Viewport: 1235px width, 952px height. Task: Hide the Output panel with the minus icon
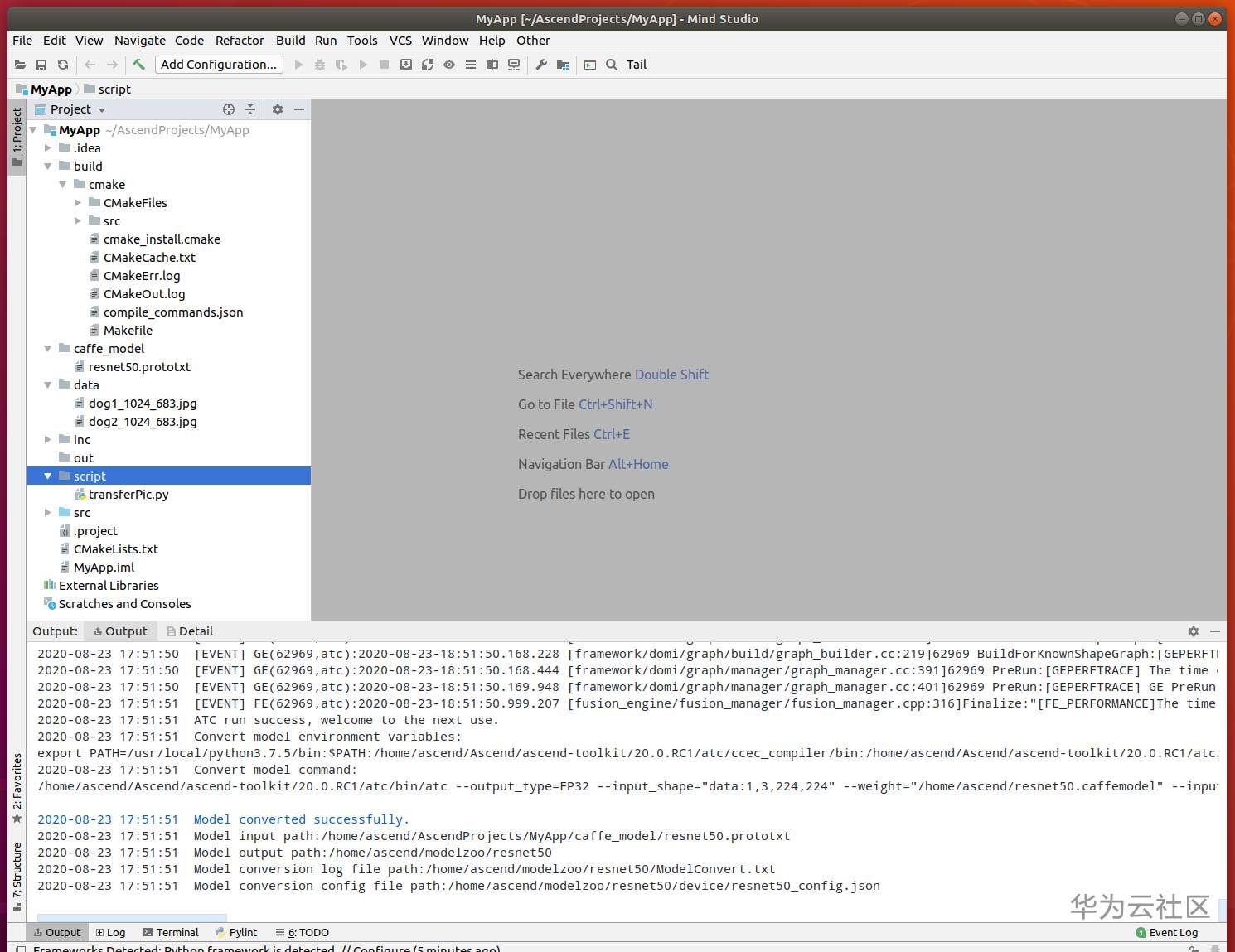point(1215,631)
